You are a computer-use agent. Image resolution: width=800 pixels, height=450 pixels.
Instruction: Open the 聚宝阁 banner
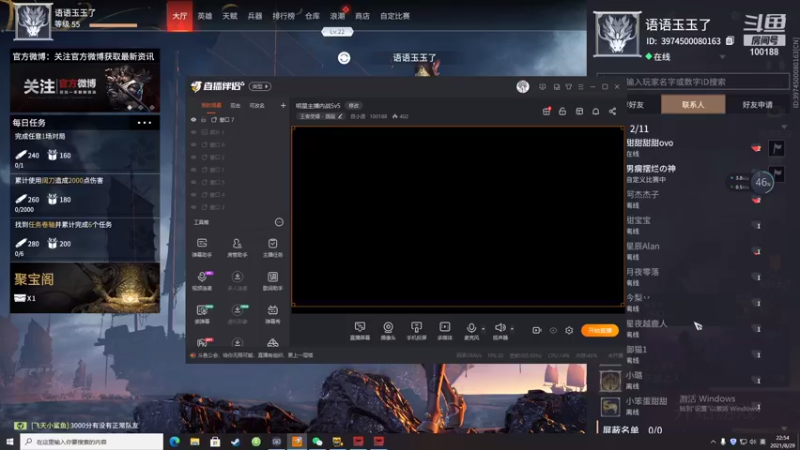pos(85,288)
